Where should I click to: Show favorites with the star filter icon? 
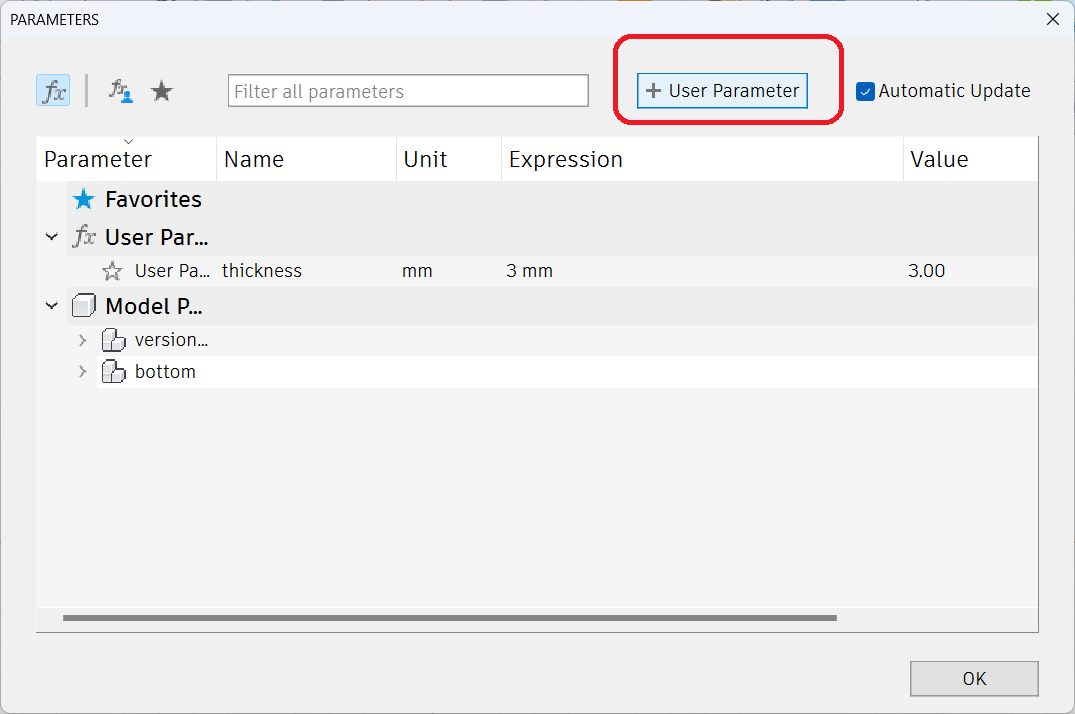(x=161, y=91)
